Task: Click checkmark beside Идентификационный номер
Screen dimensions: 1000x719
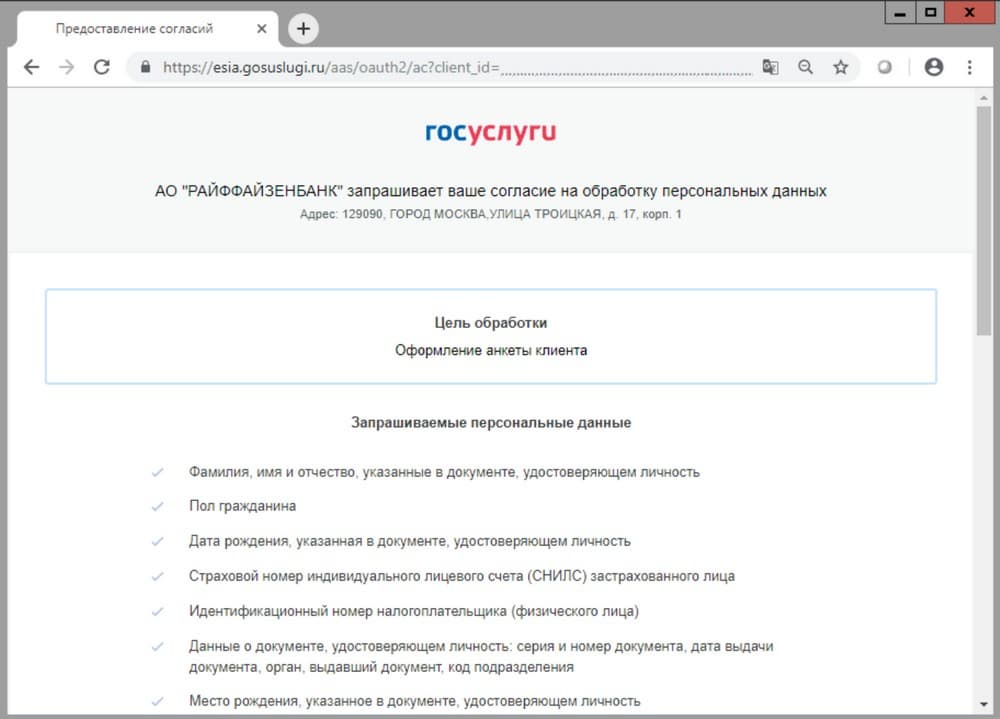Action: click(158, 612)
